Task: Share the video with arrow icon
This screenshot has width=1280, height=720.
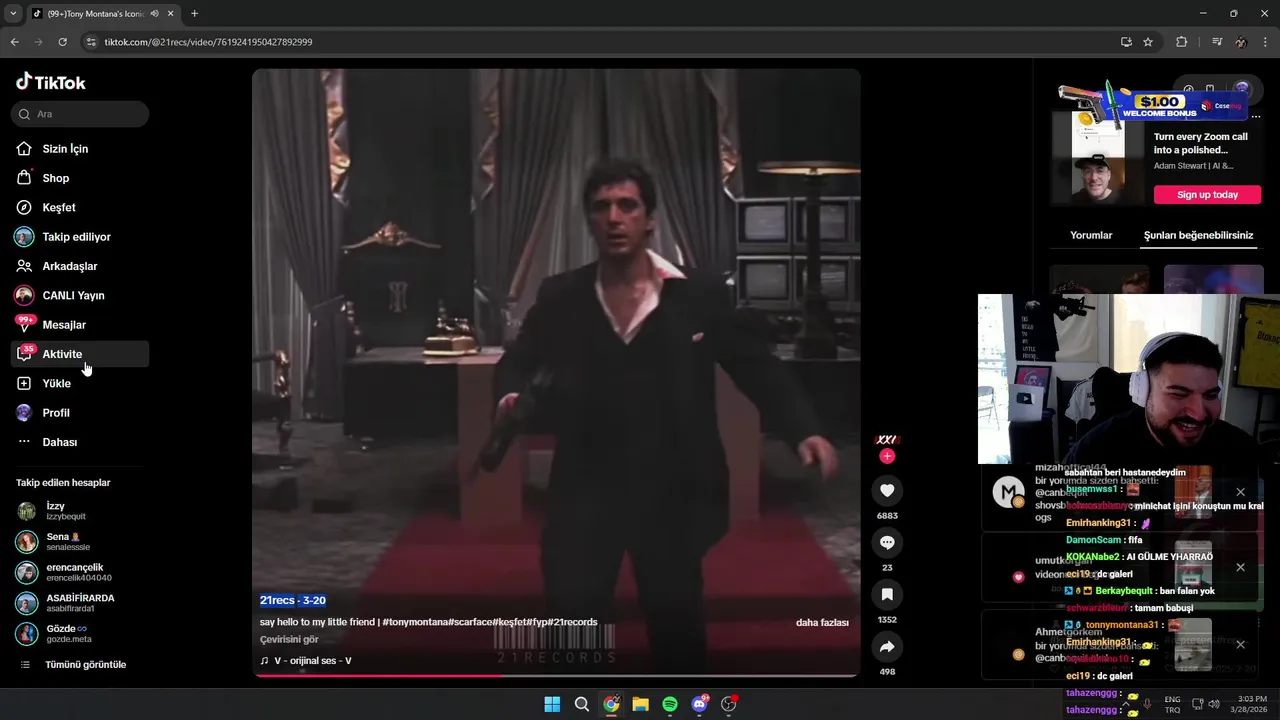Action: (x=887, y=646)
